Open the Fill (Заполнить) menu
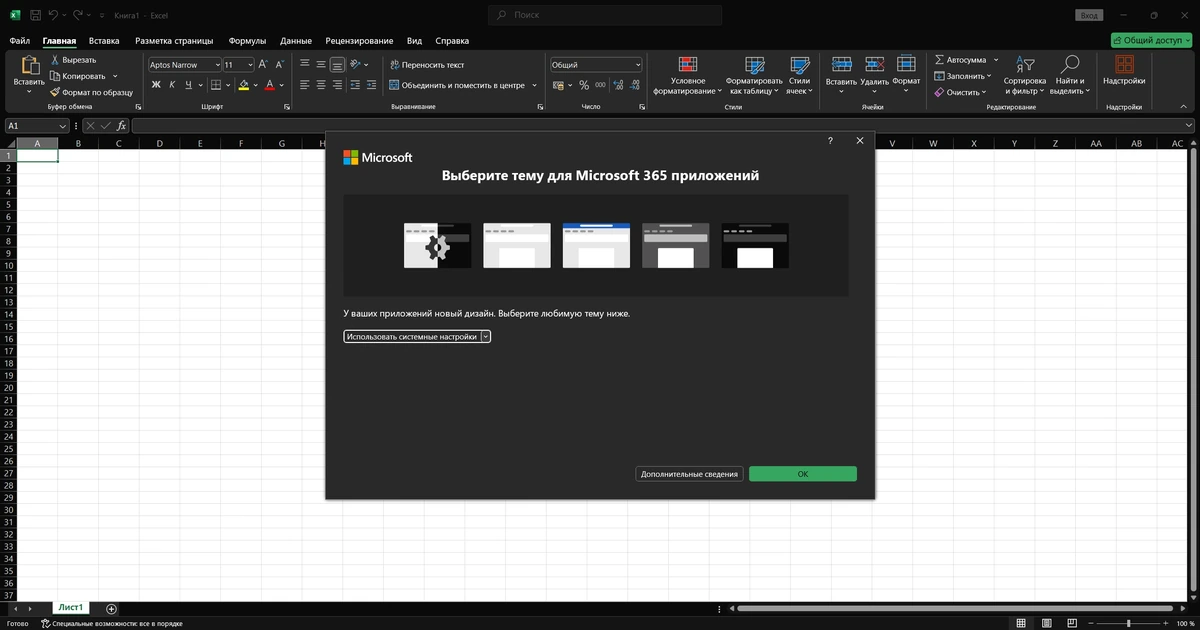Viewport: 1200px width, 630px height. coord(962,76)
